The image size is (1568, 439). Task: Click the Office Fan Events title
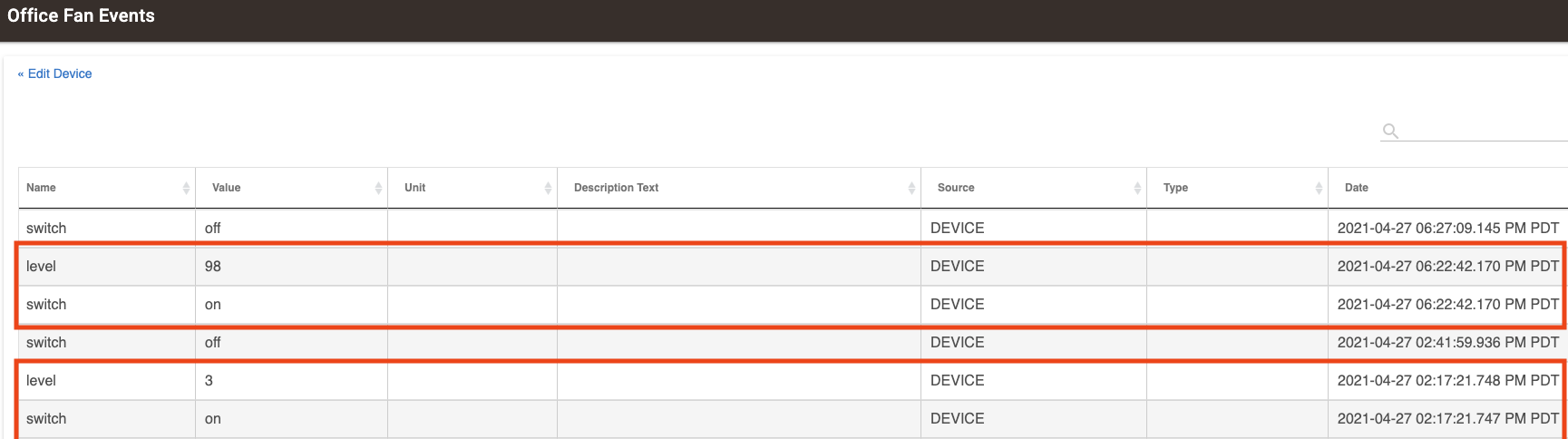(x=81, y=15)
